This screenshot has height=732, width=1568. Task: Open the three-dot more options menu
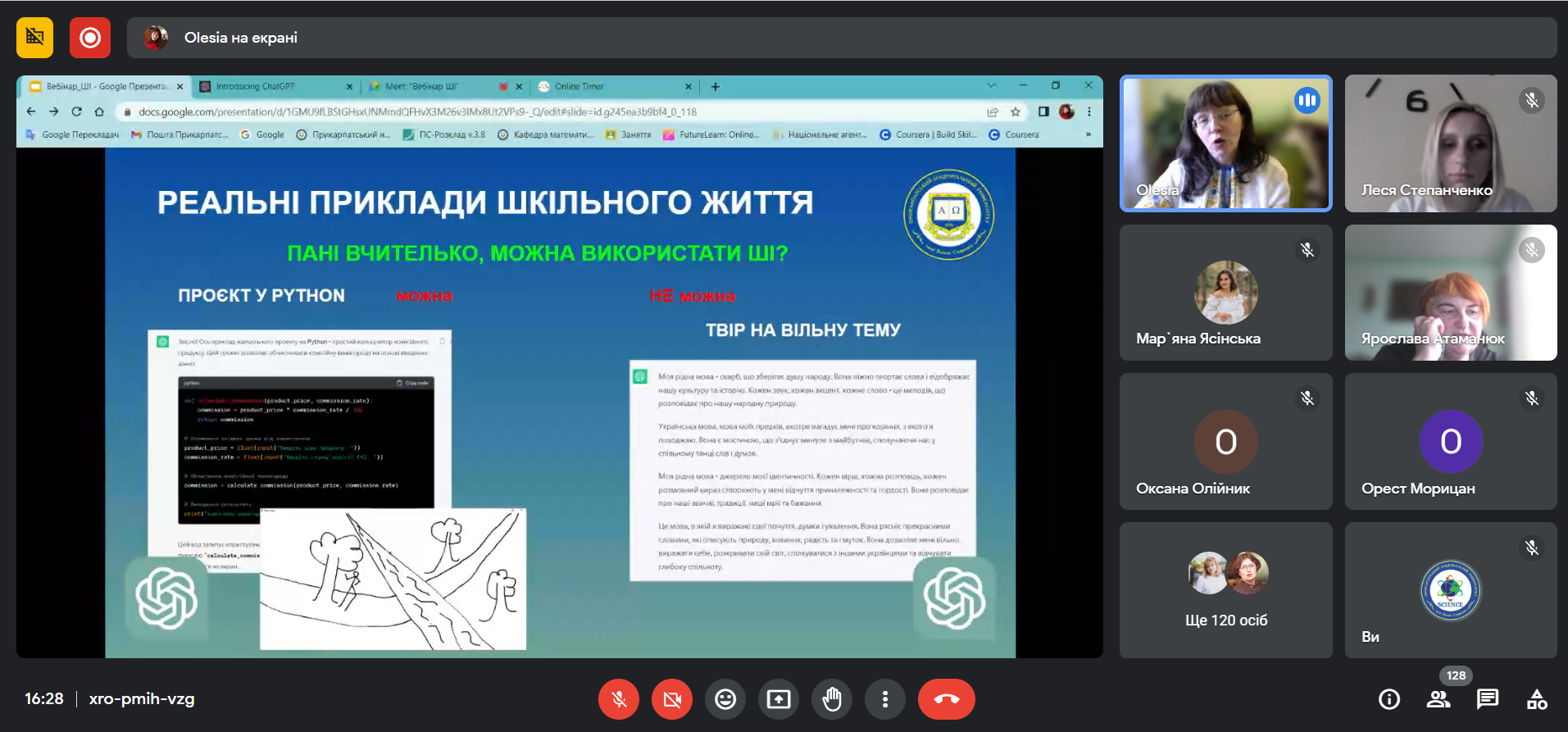pyautogui.click(x=885, y=699)
